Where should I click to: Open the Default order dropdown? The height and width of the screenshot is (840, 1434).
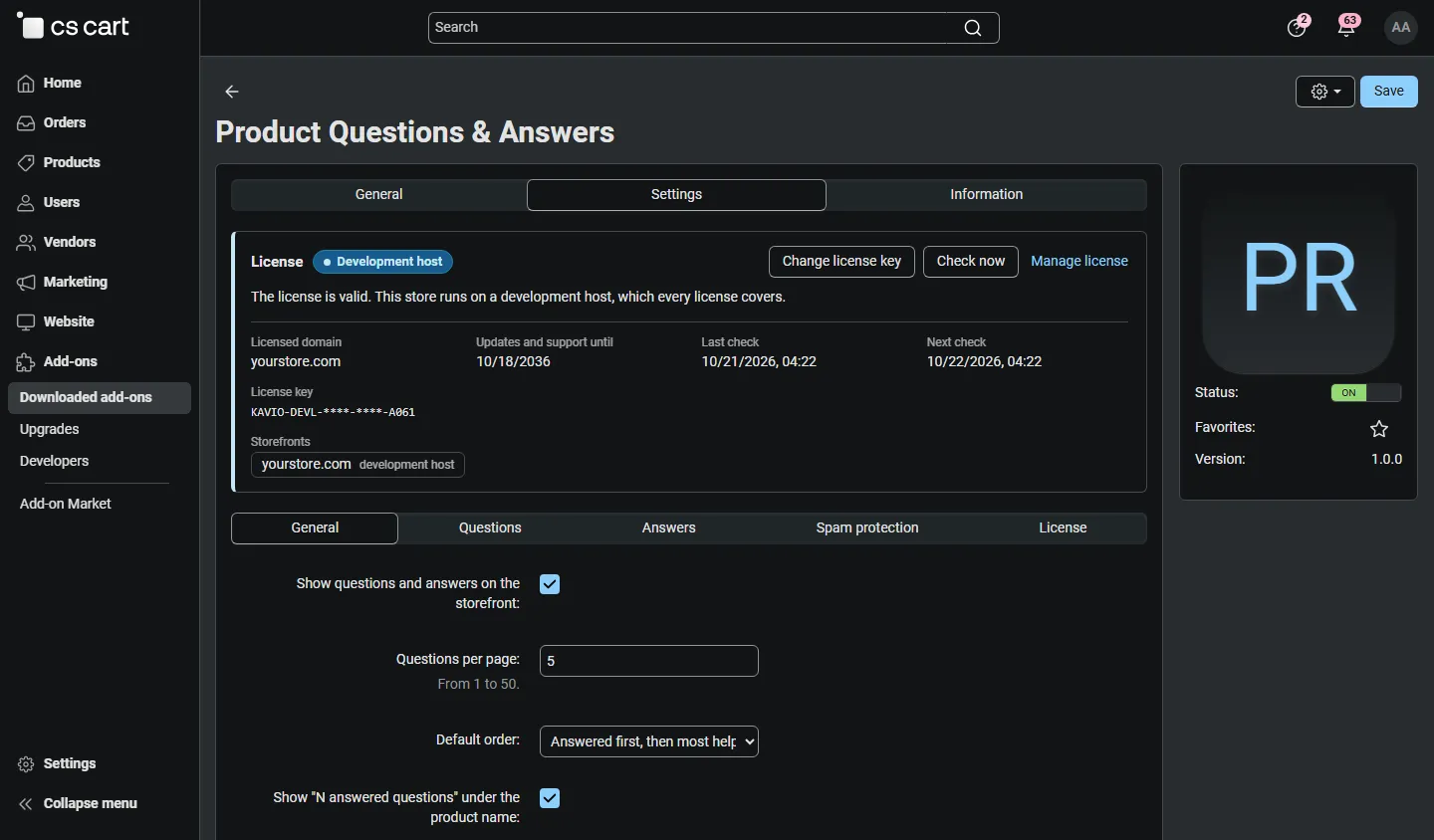[649, 741]
